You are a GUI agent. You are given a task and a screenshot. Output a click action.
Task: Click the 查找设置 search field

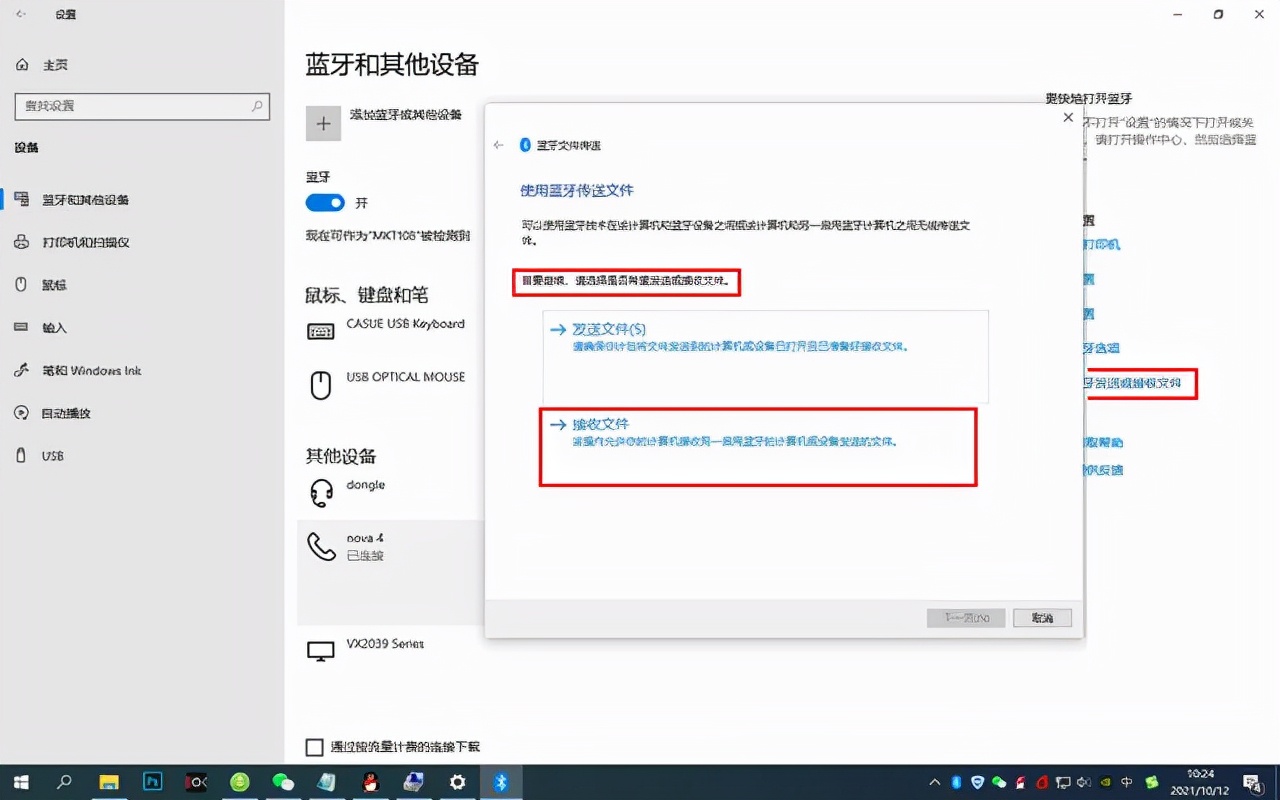tap(142, 106)
